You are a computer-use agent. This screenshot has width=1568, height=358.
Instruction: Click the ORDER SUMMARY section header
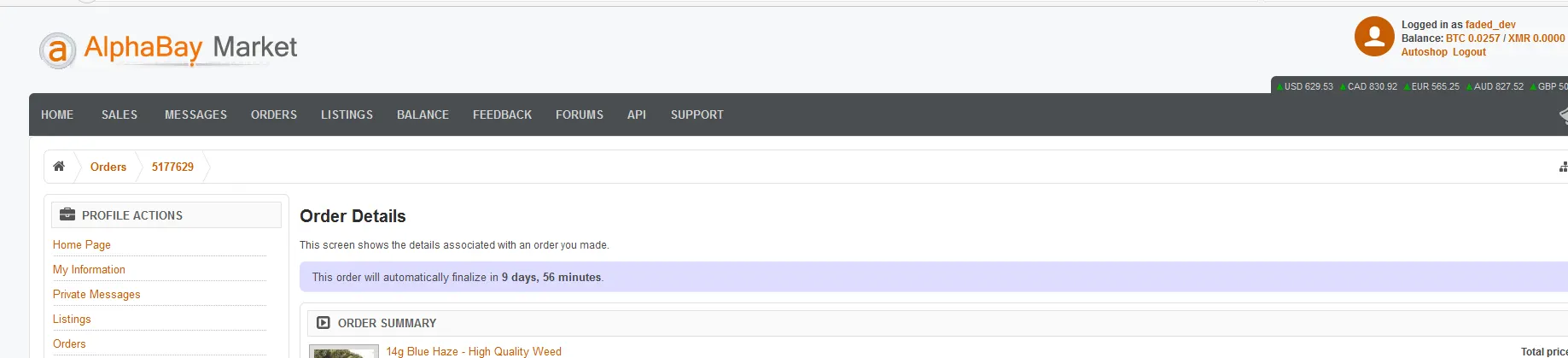coord(938,323)
